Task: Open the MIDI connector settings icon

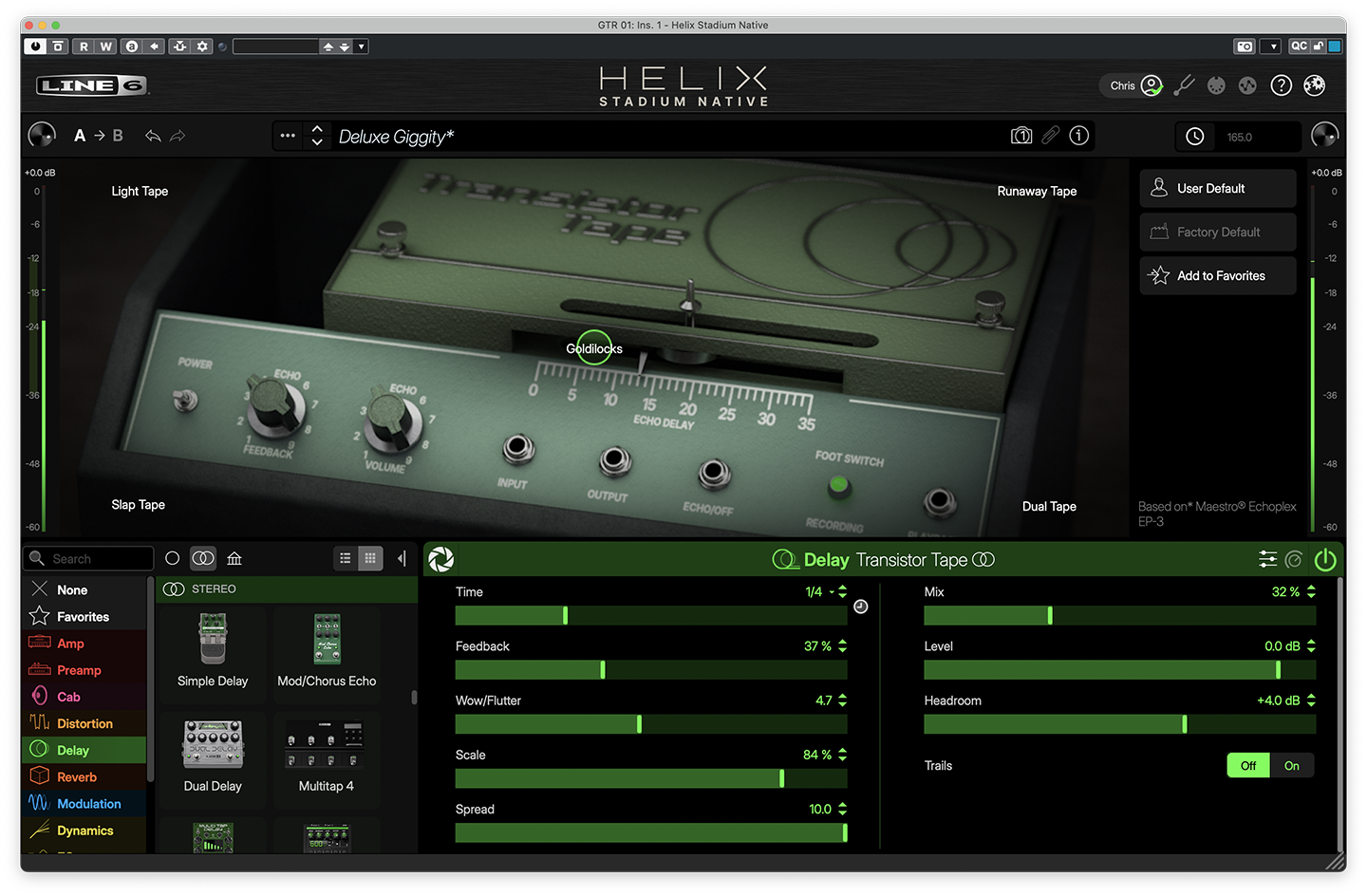Action: click(x=1216, y=85)
